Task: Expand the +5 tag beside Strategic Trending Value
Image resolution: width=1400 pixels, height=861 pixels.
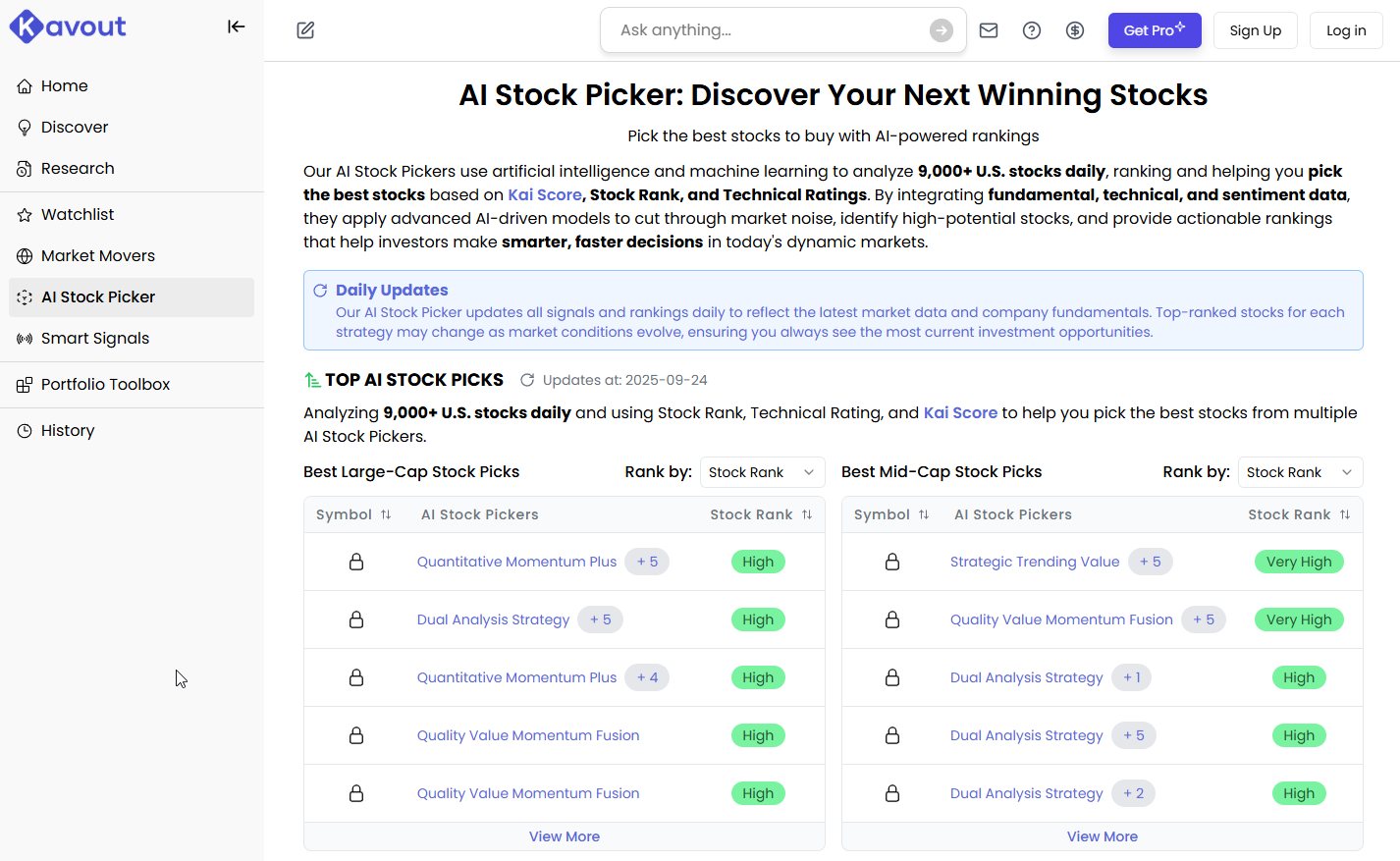Action: point(1150,562)
